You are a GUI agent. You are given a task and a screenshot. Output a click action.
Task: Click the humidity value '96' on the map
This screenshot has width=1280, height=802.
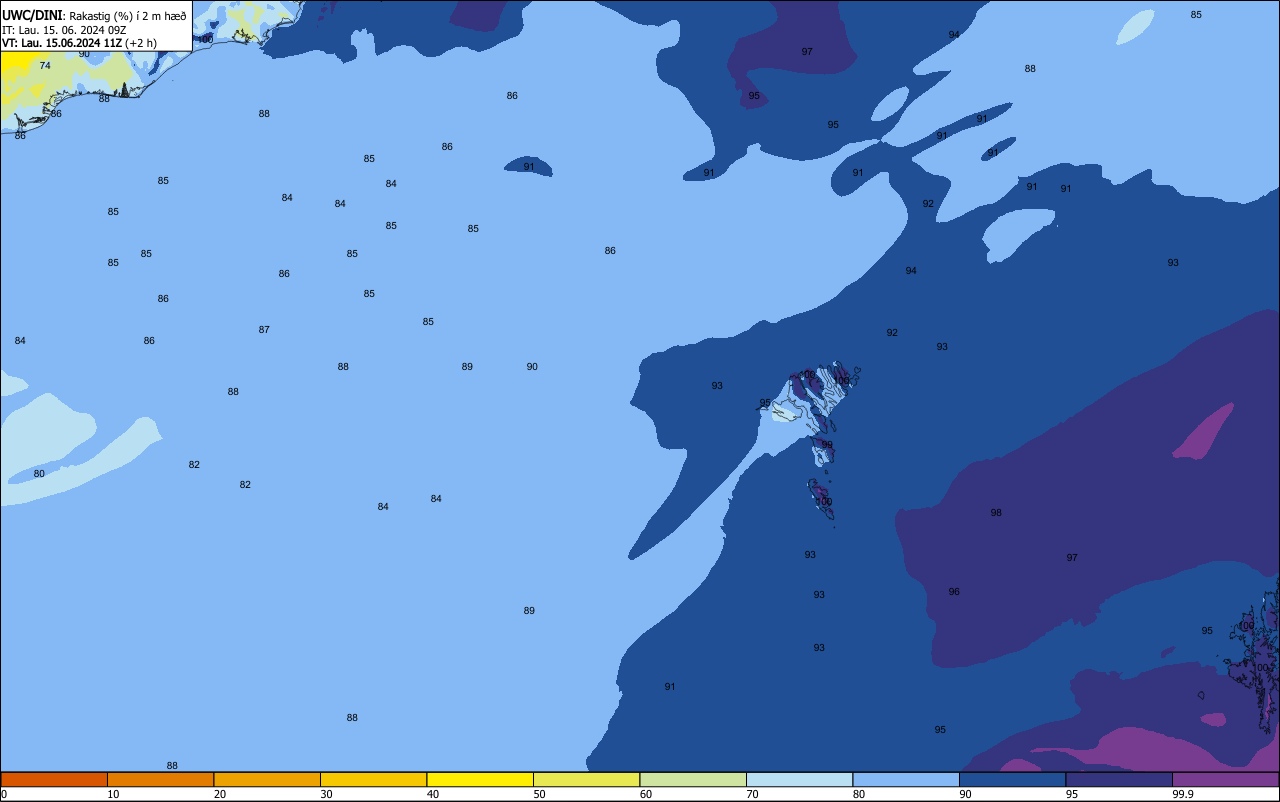954,592
